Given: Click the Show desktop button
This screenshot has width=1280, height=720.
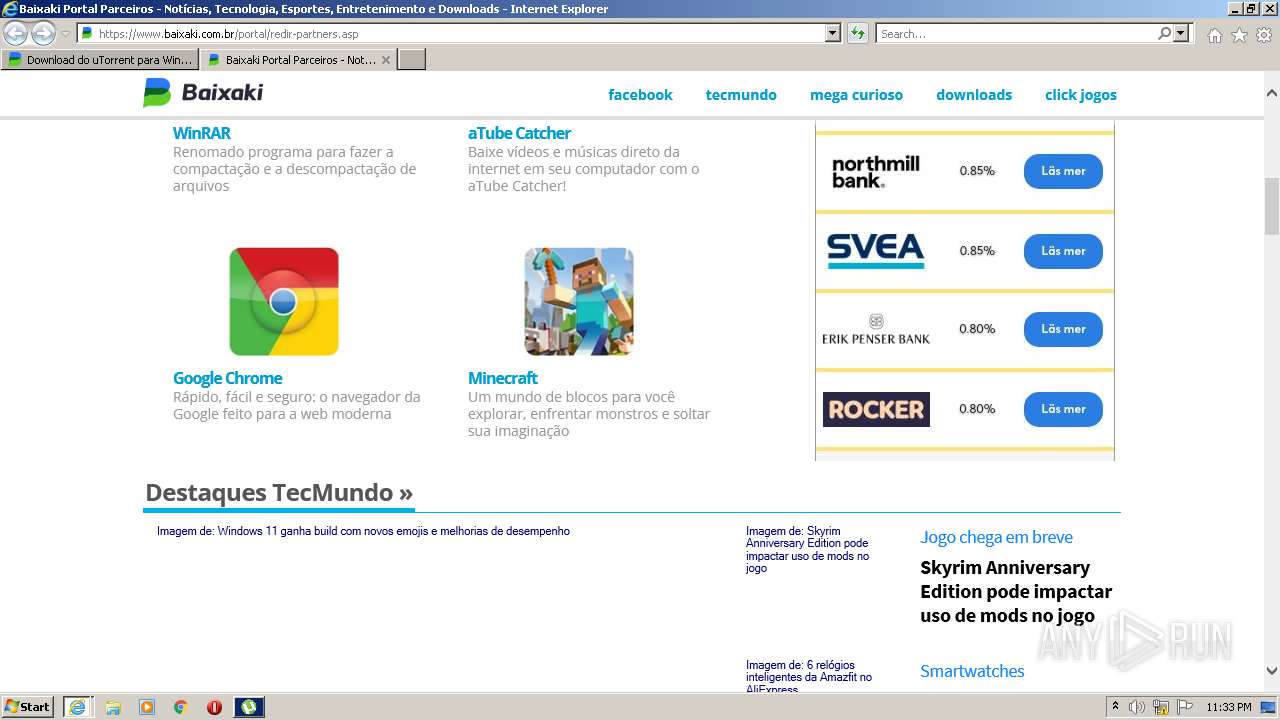Looking at the screenshot, I should click(1269, 707).
